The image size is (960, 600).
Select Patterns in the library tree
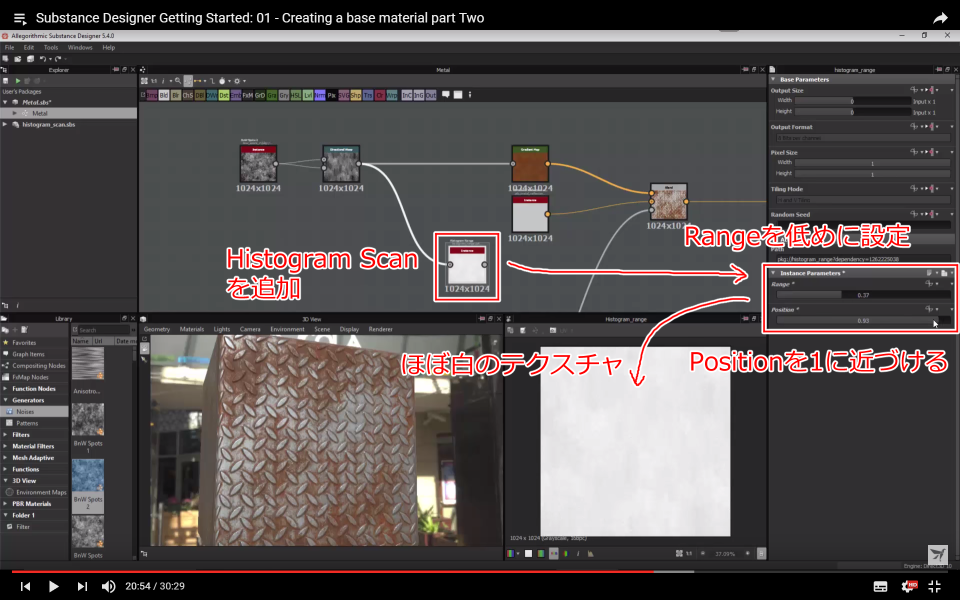(x=27, y=423)
